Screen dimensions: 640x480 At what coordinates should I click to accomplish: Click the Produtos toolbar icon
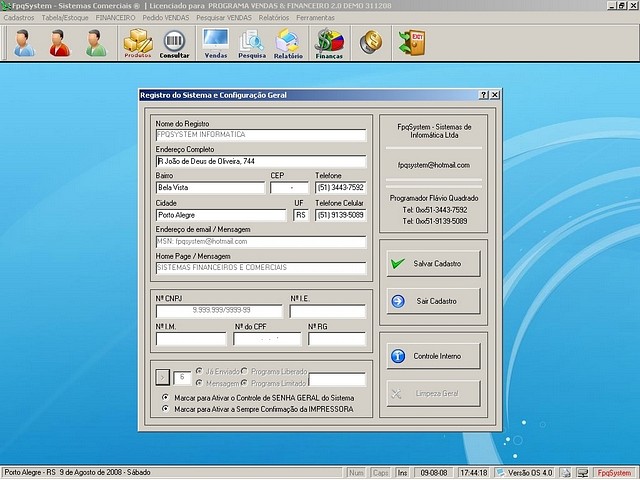(138, 43)
